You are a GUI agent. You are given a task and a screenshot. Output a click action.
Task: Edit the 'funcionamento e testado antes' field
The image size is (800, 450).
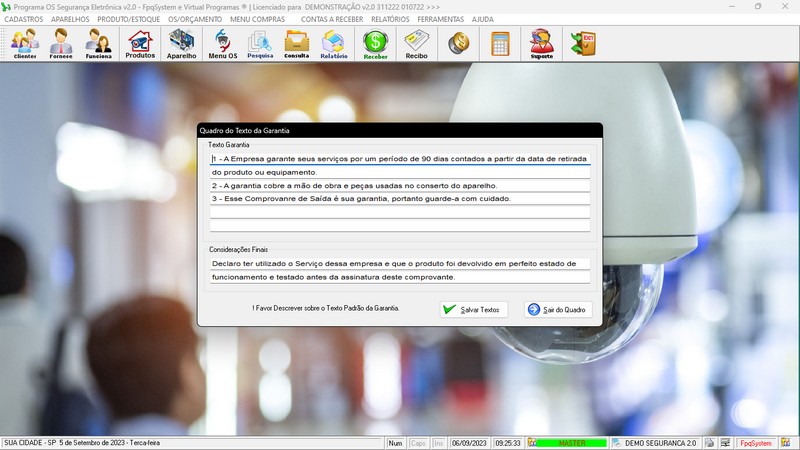(400, 277)
